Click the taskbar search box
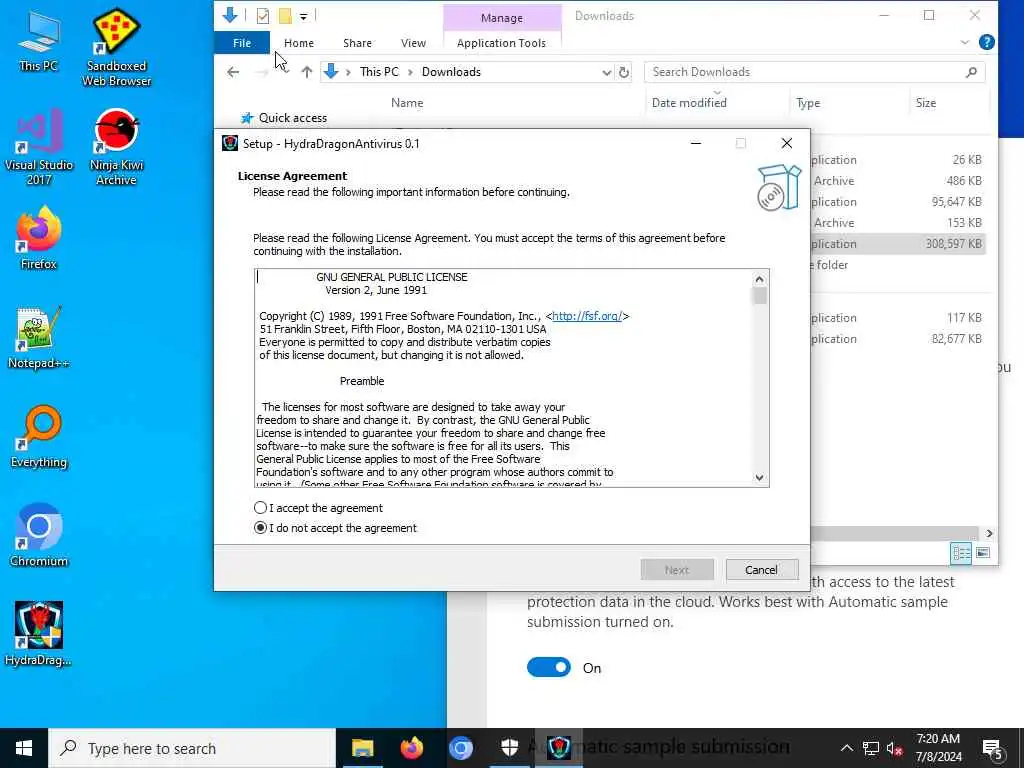 pyautogui.click(x=193, y=748)
